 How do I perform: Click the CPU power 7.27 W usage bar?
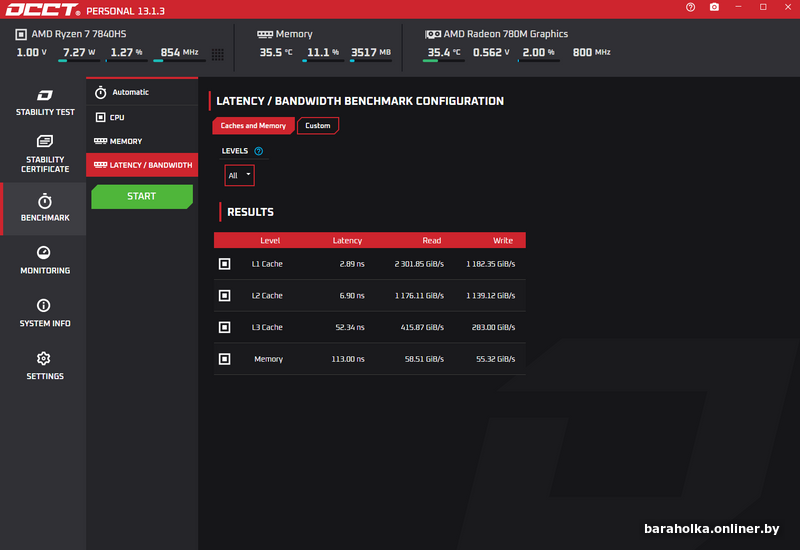[79, 61]
